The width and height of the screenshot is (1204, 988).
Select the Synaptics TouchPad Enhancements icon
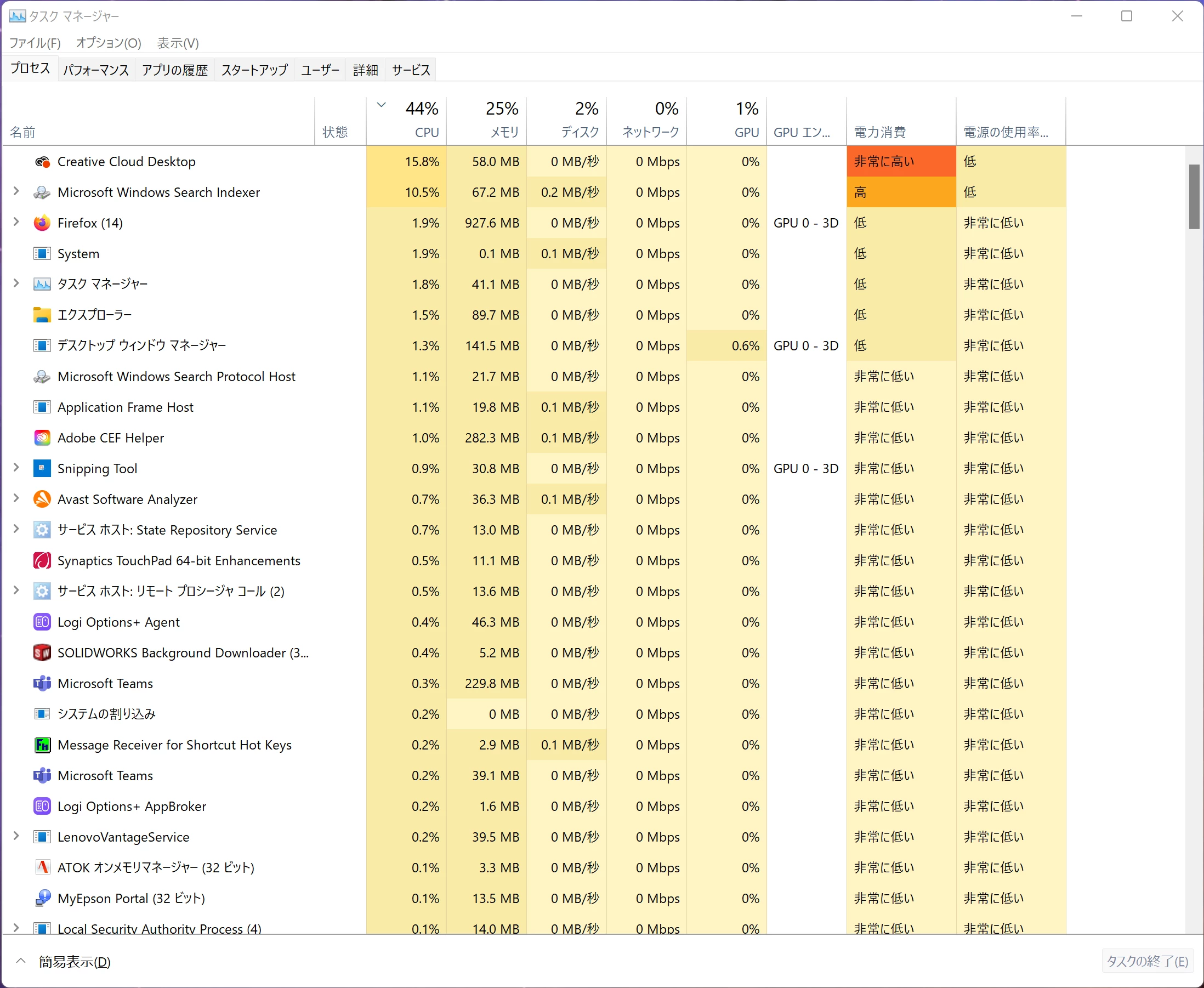42,560
